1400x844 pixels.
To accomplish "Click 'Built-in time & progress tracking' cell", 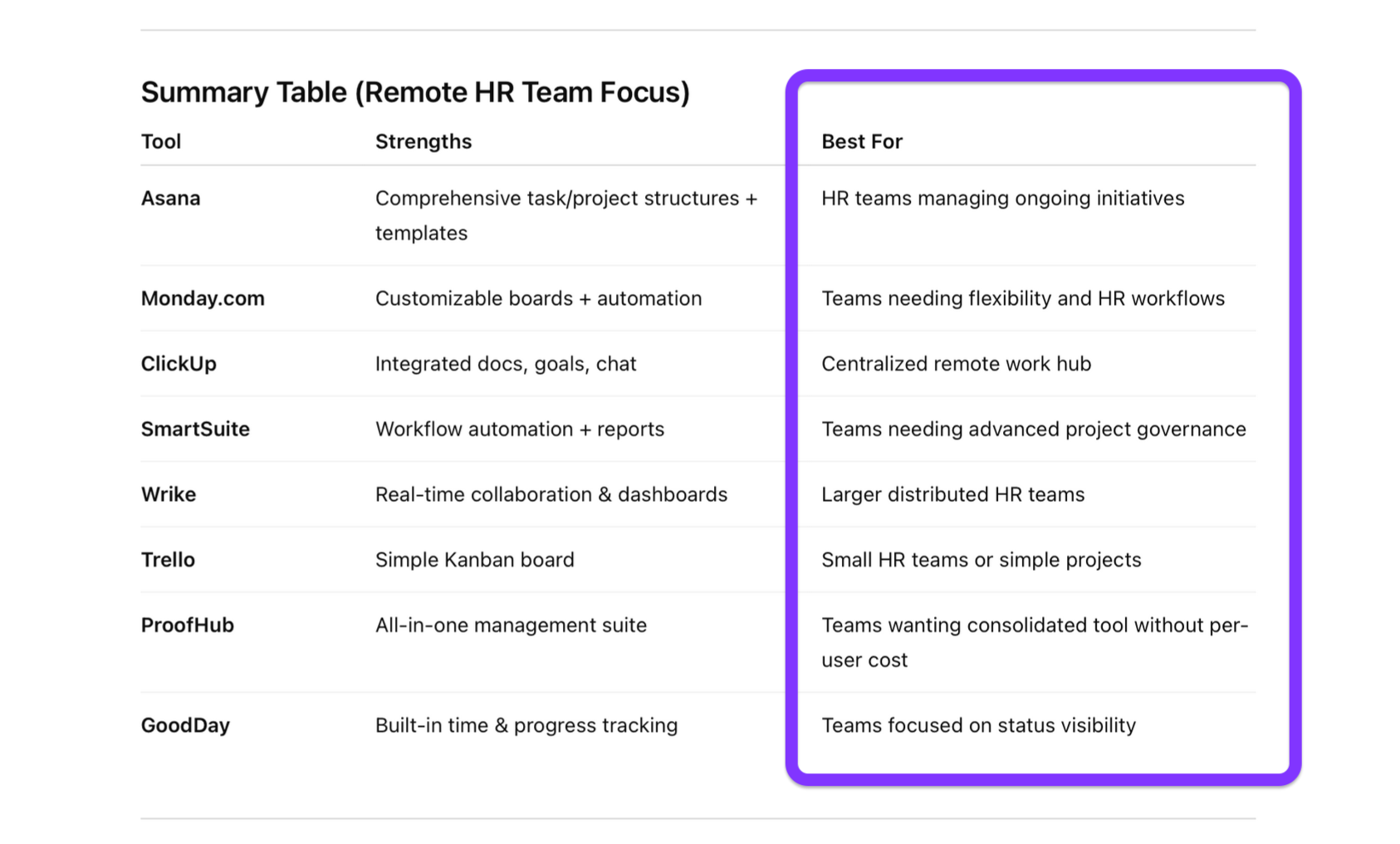I will (526, 725).
